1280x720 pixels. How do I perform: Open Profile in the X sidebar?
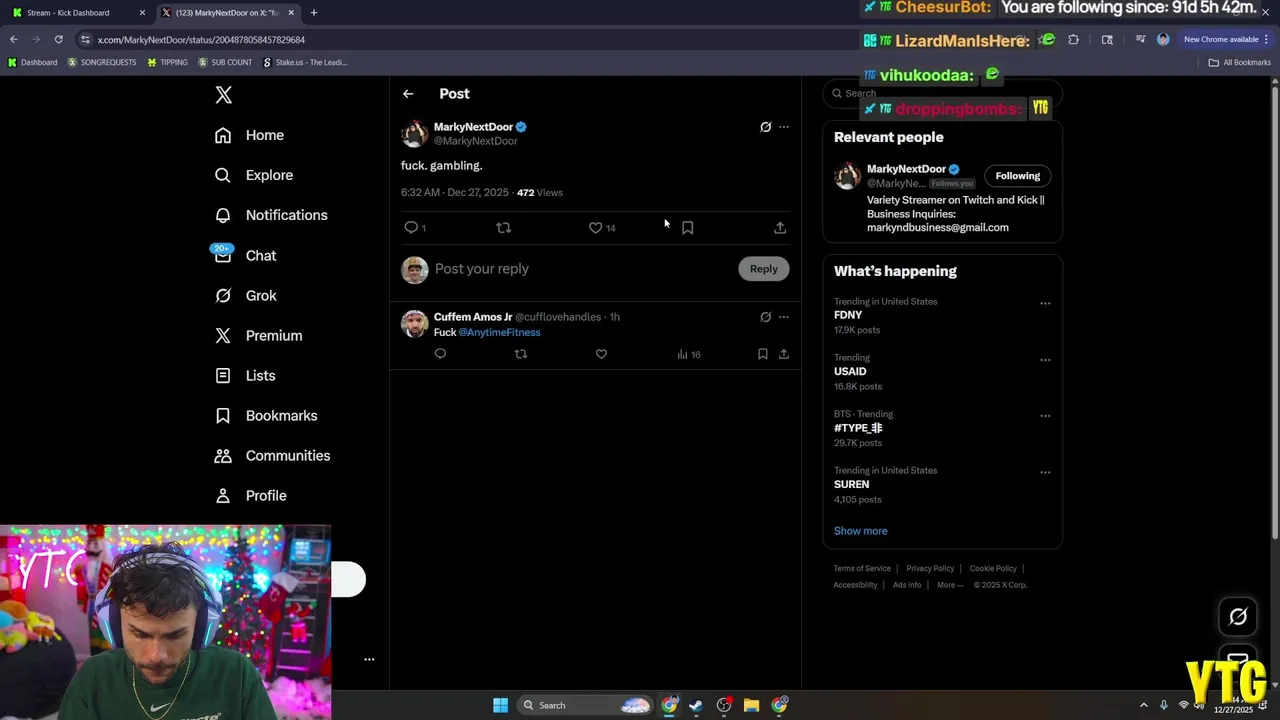pyautogui.click(x=250, y=495)
